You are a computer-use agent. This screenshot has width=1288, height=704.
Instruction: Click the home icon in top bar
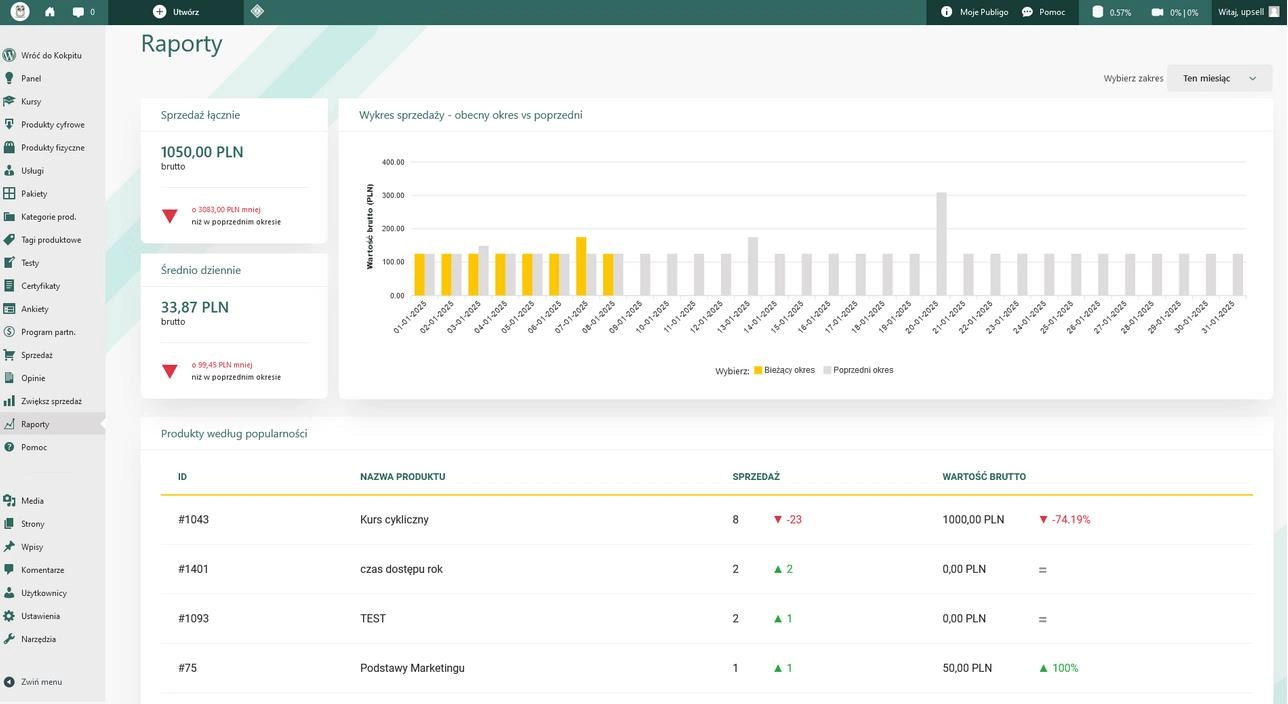(x=50, y=12)
